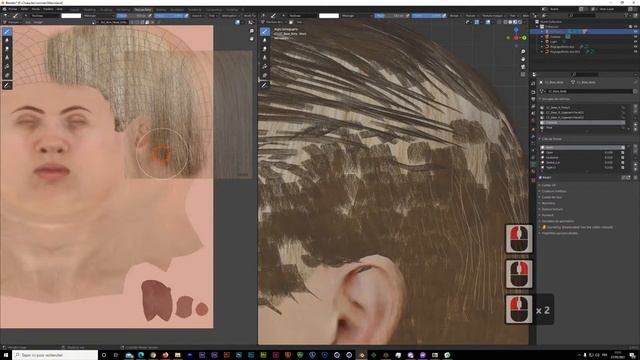Select the Fill tool in the 3D viewport toolbar

pos(264,67)
